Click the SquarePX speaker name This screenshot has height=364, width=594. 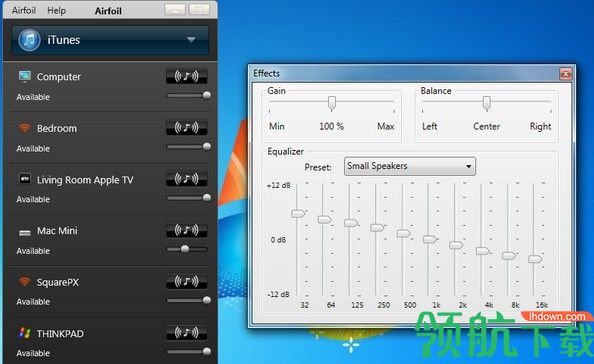click(58, 282)
